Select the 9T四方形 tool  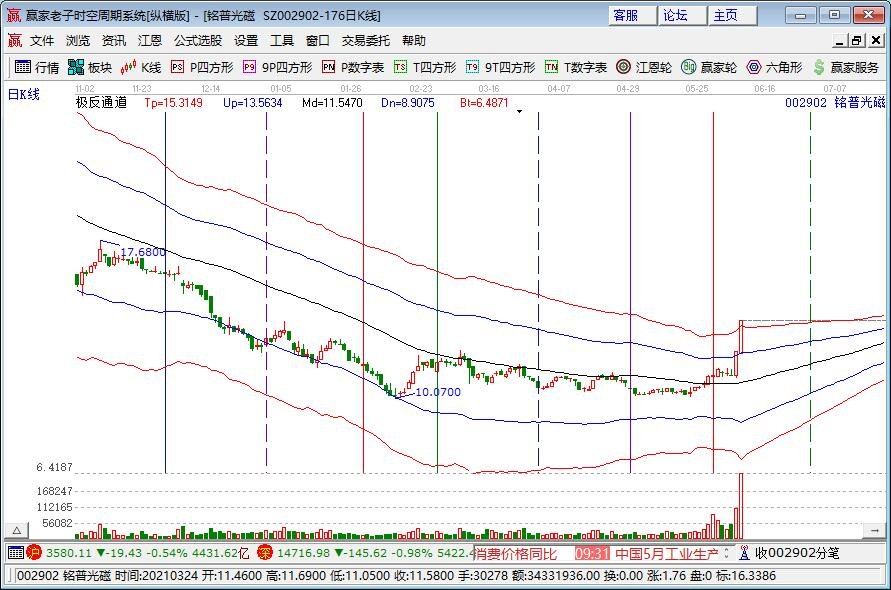click(x=501, y=67)
